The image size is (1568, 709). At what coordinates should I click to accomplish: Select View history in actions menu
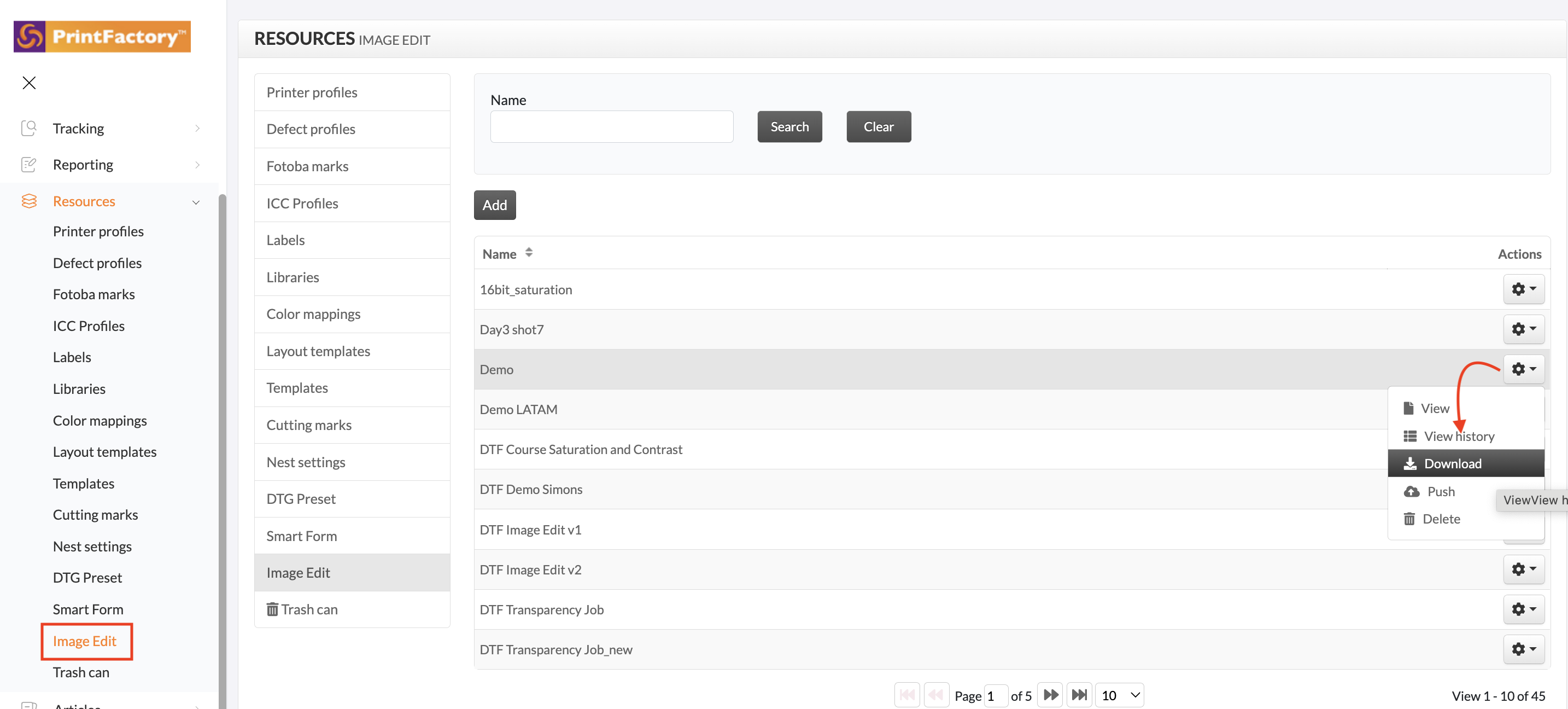pyautogui.click(x=1466, y=436)
